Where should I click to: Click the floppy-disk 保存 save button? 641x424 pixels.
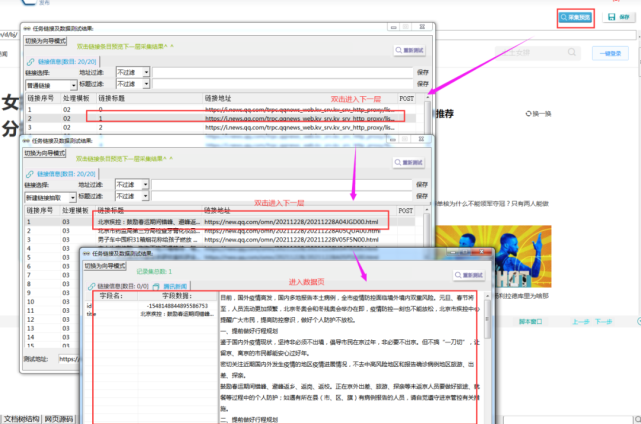pyautogui.click(x=619, y=17)
